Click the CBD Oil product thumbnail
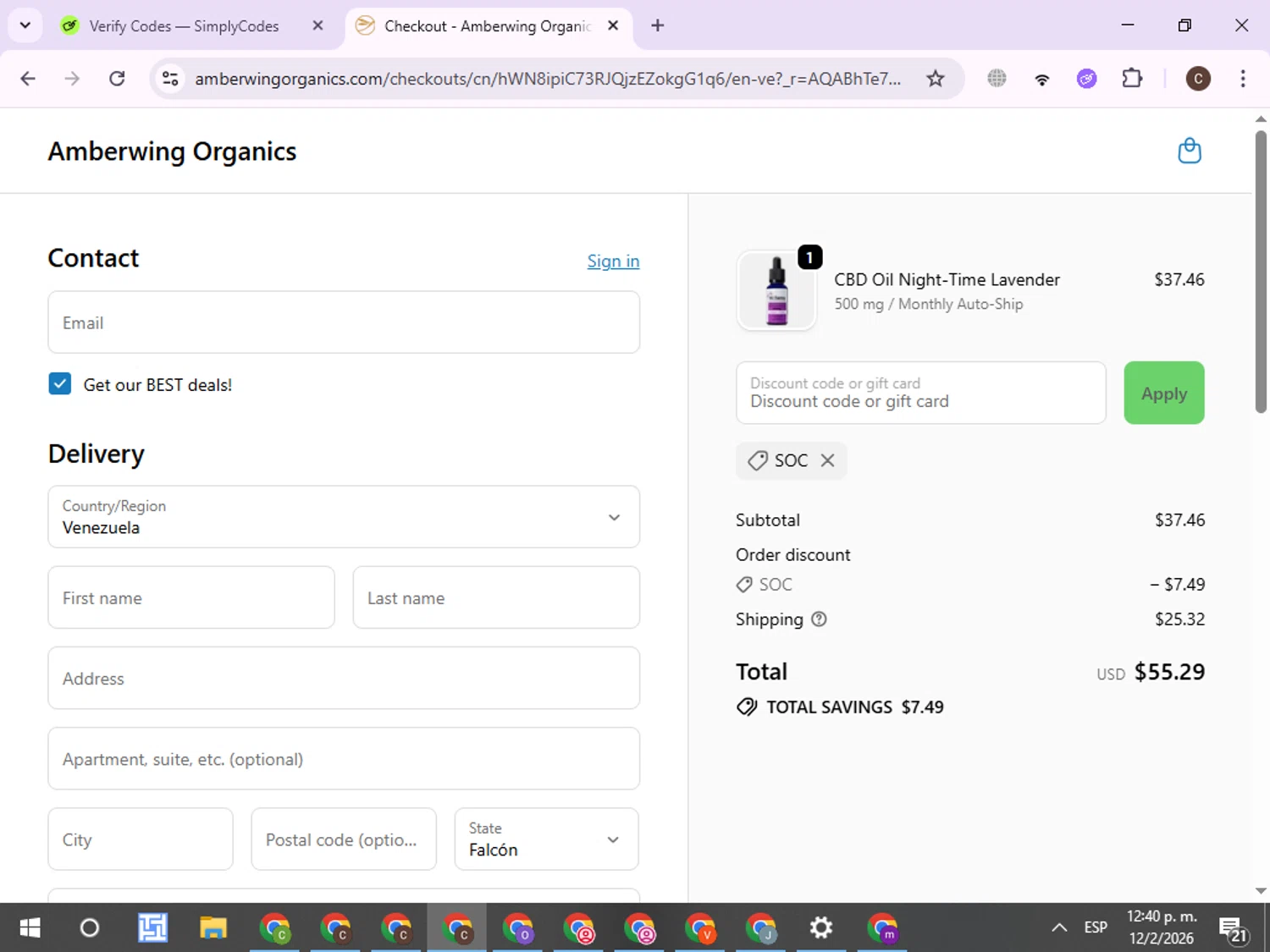Screen dimensions: 1270x952 tap(776, 291)
